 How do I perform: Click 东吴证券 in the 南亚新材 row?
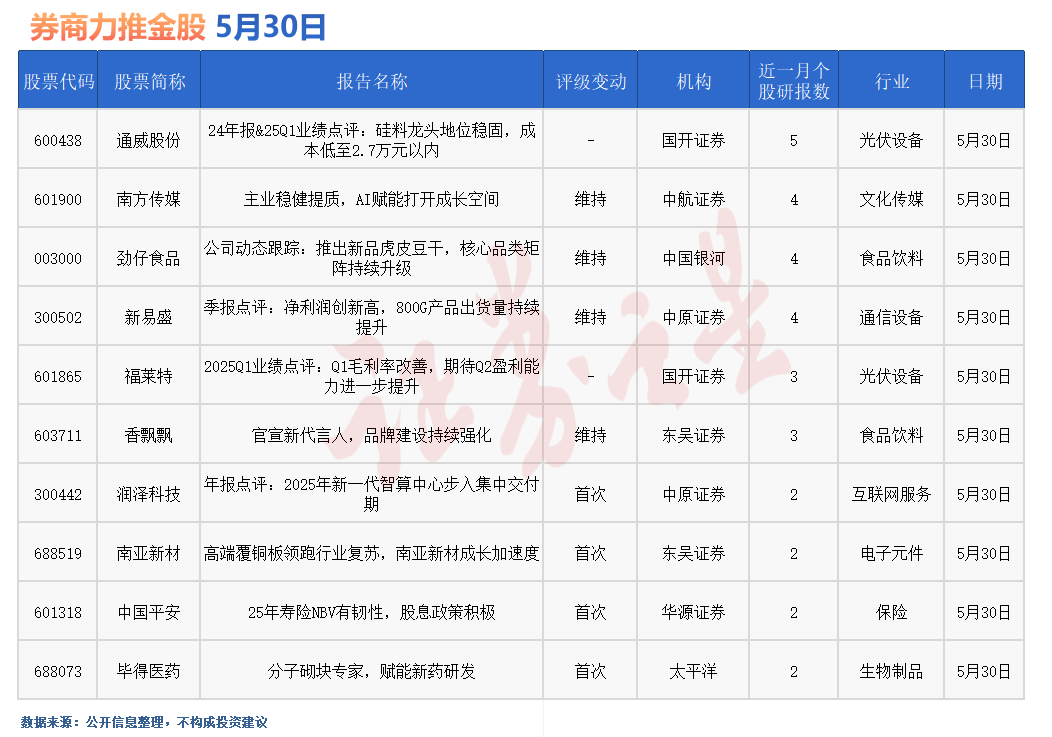pyautogui.click(x=694, y=554)
